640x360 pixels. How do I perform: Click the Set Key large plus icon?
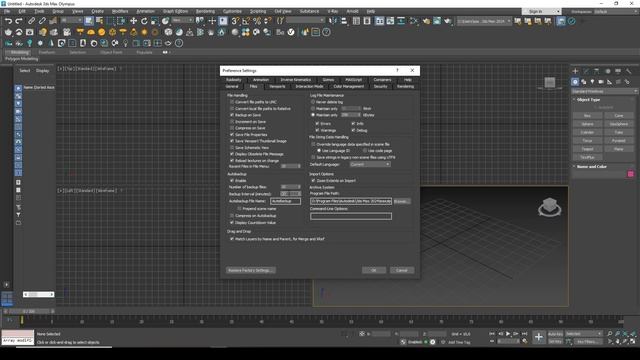click(538, 337)
